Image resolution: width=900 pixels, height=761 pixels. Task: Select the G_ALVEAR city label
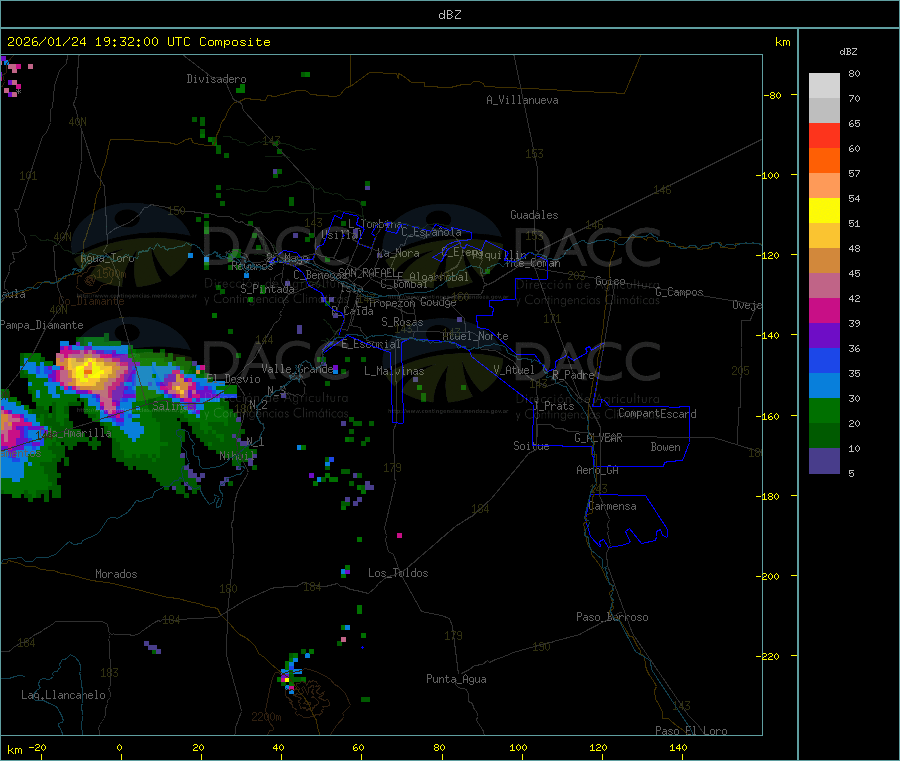coord(598,438)
